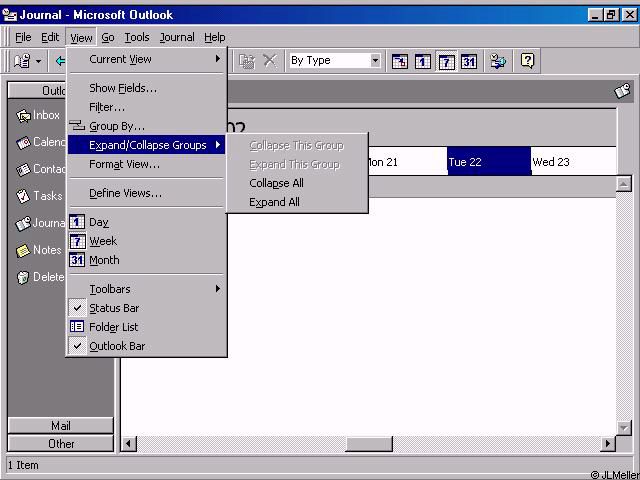Open the Inbox shortcut in Outlook Bar
The height and width of the screenshot is (480, 640).
click(x=38, y=116)
